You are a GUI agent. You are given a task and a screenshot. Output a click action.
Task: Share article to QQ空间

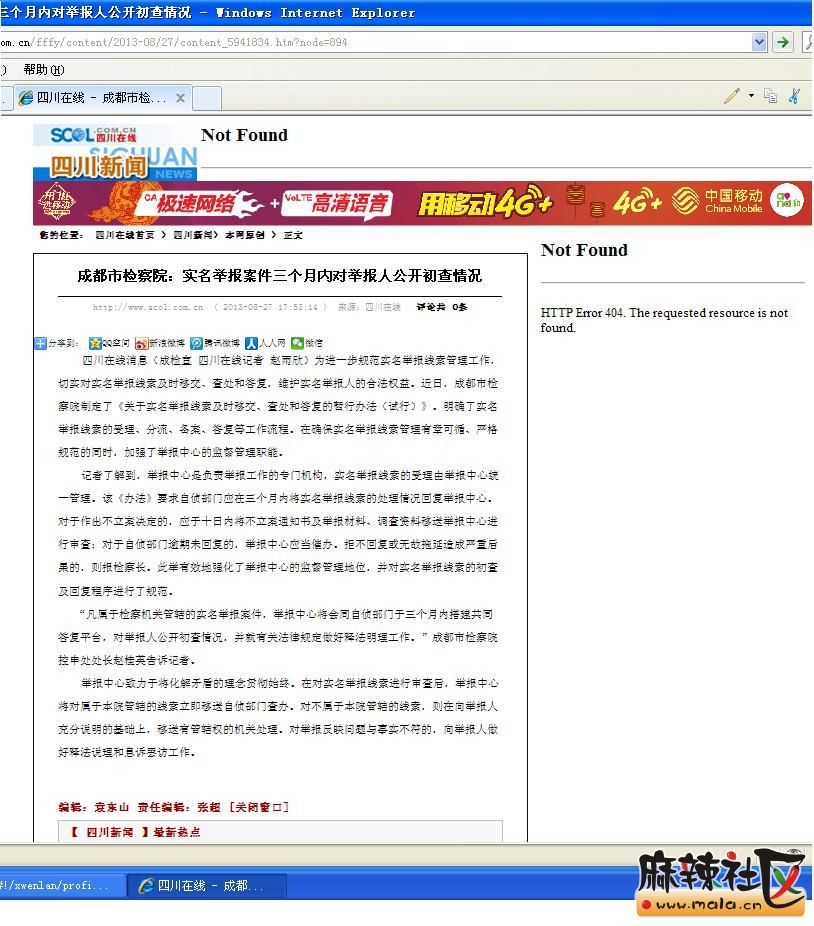109,343
